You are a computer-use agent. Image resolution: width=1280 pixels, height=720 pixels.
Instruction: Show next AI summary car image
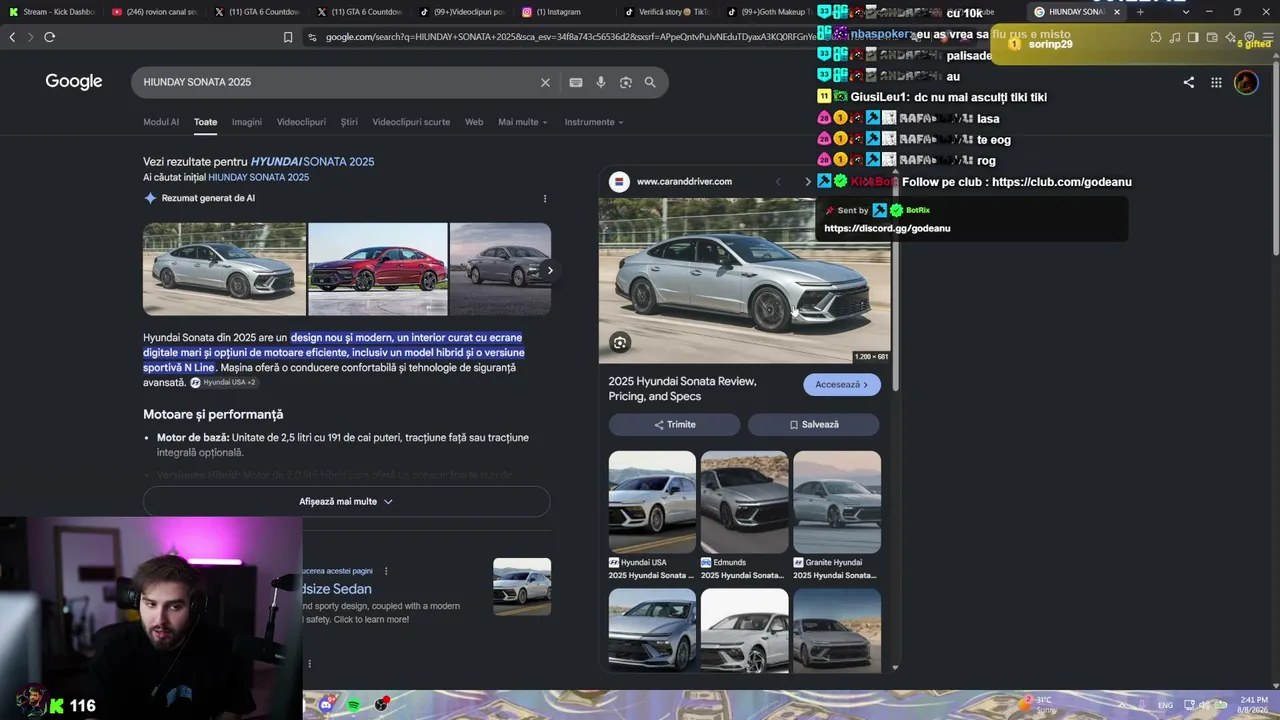(x=550, y=270)
